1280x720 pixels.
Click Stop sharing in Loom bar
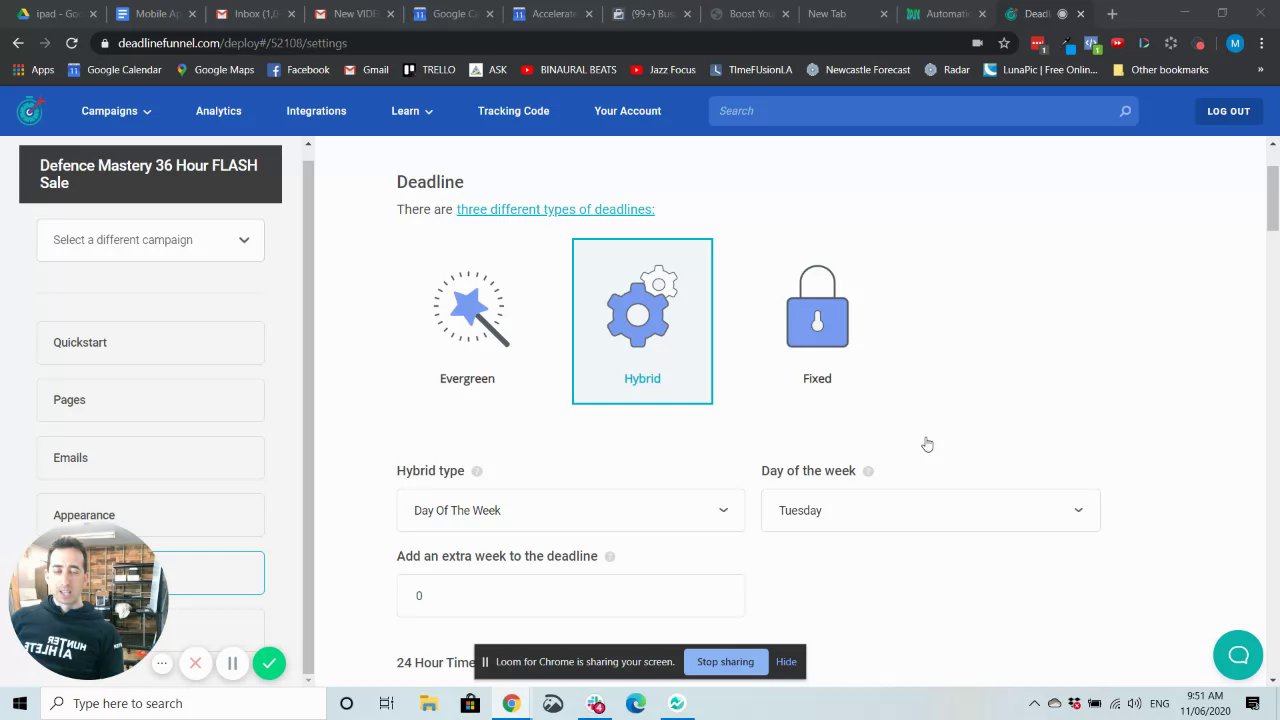tap(725, 662)
